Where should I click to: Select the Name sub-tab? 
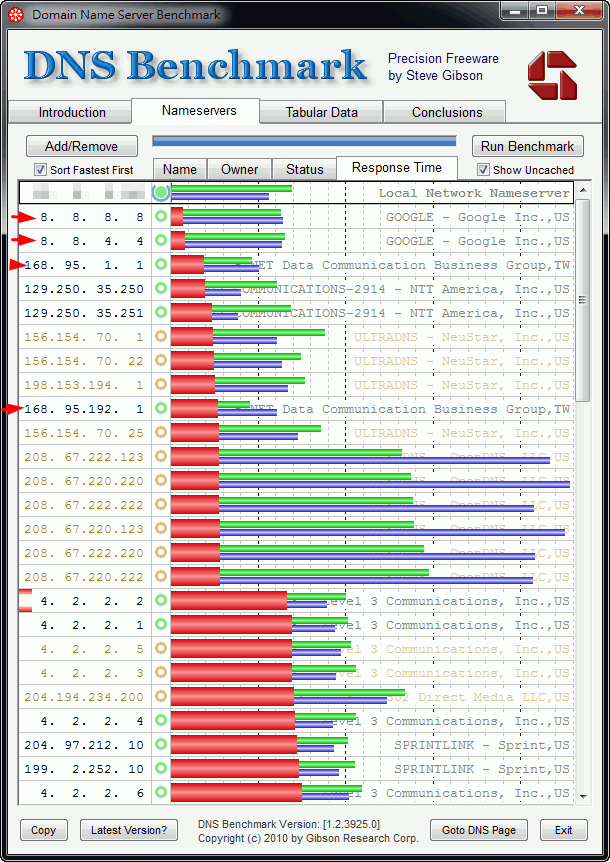[179, 169]
